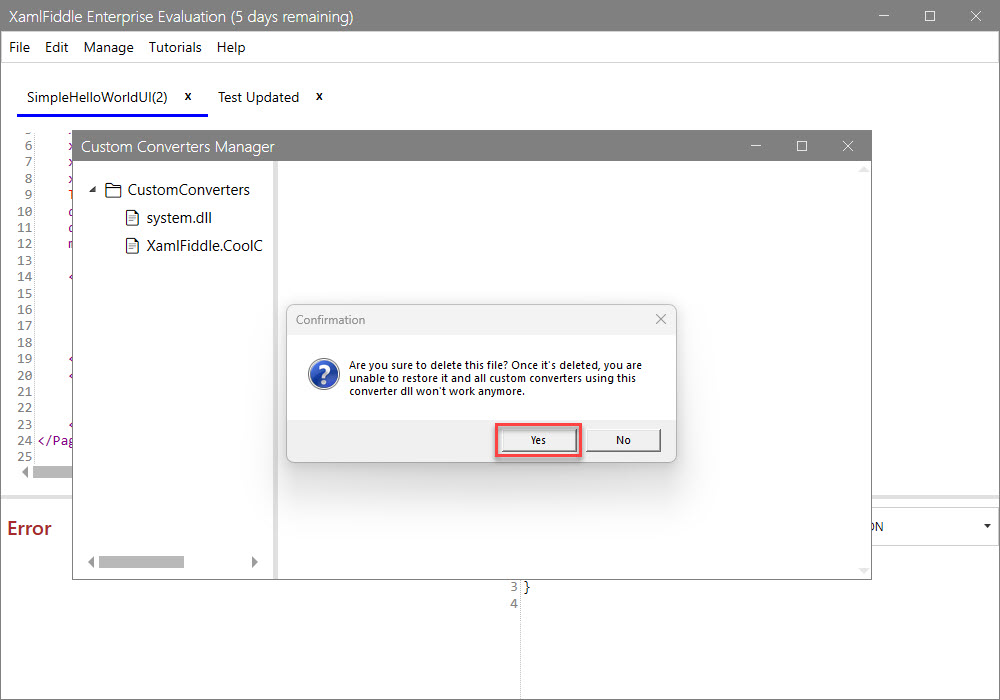Close the XamlFiddle main window
This screenshot has width=1000, height=700.
coord(976,16)
